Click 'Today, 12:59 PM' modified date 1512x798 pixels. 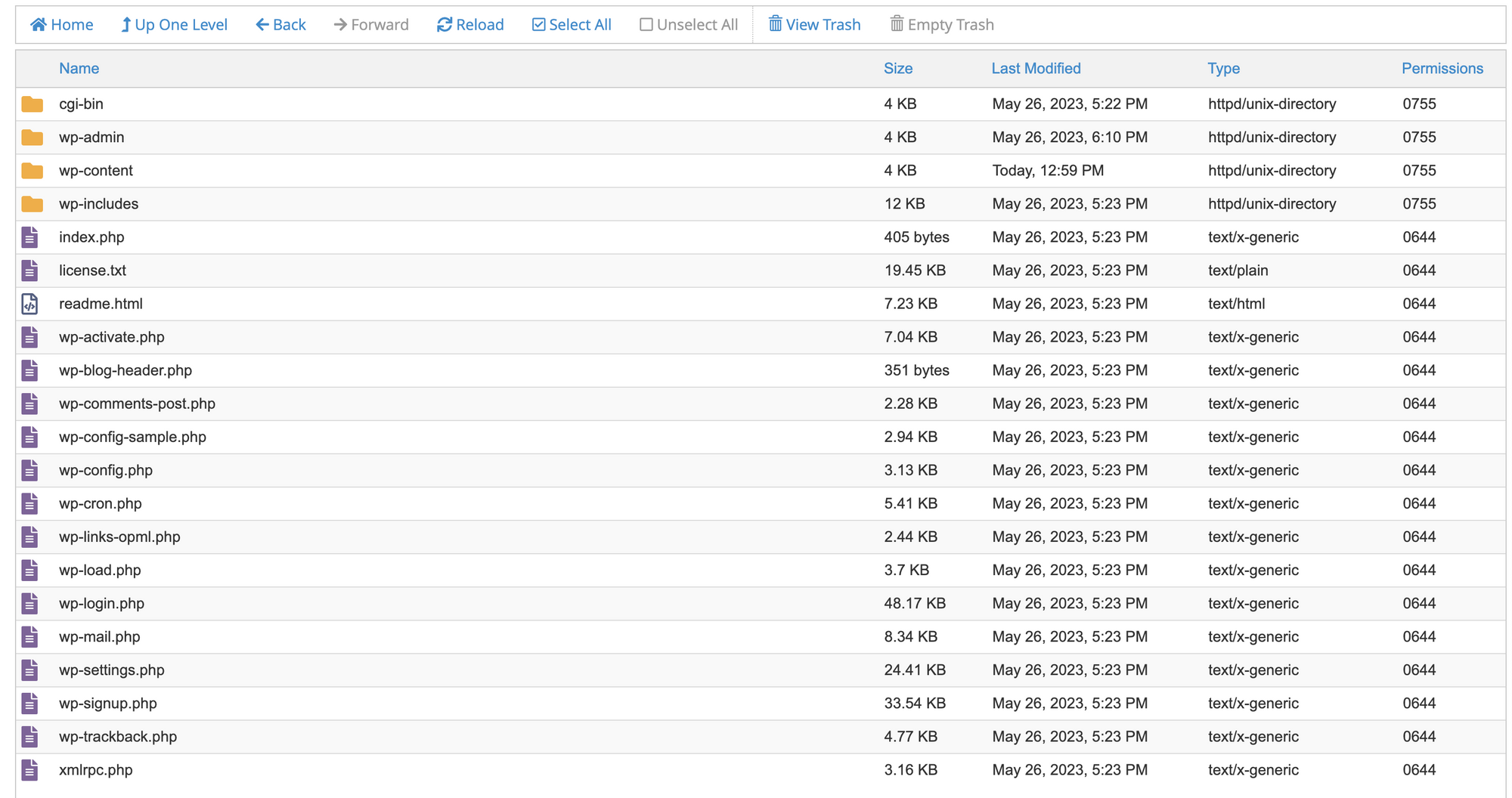coord(1048,171)
